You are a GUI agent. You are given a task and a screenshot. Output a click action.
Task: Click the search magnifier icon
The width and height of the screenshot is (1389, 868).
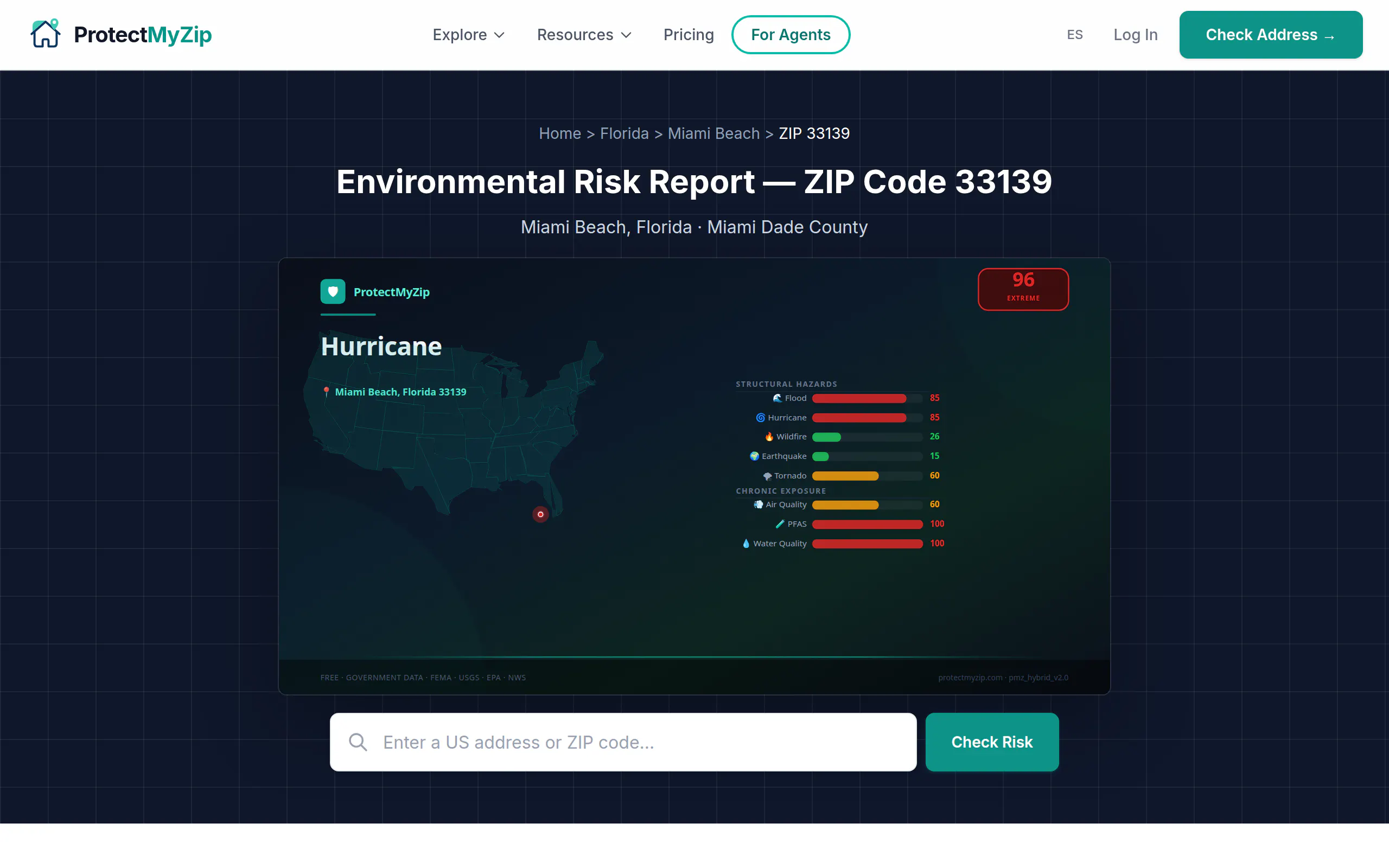pyautogui.click(x=358, y=742)
